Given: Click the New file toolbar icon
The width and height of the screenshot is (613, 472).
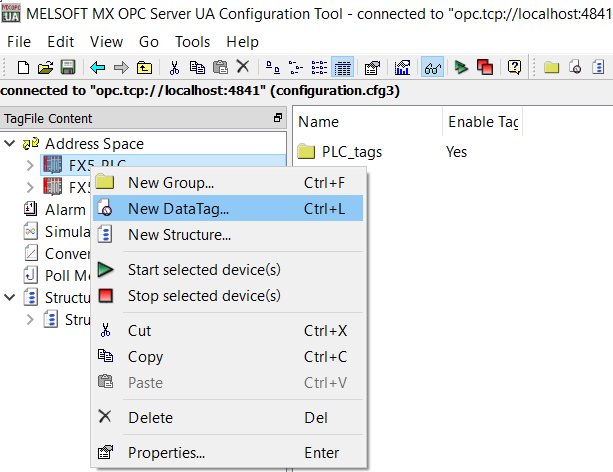Looking at the screenshot, I should (x=23, y=68).
